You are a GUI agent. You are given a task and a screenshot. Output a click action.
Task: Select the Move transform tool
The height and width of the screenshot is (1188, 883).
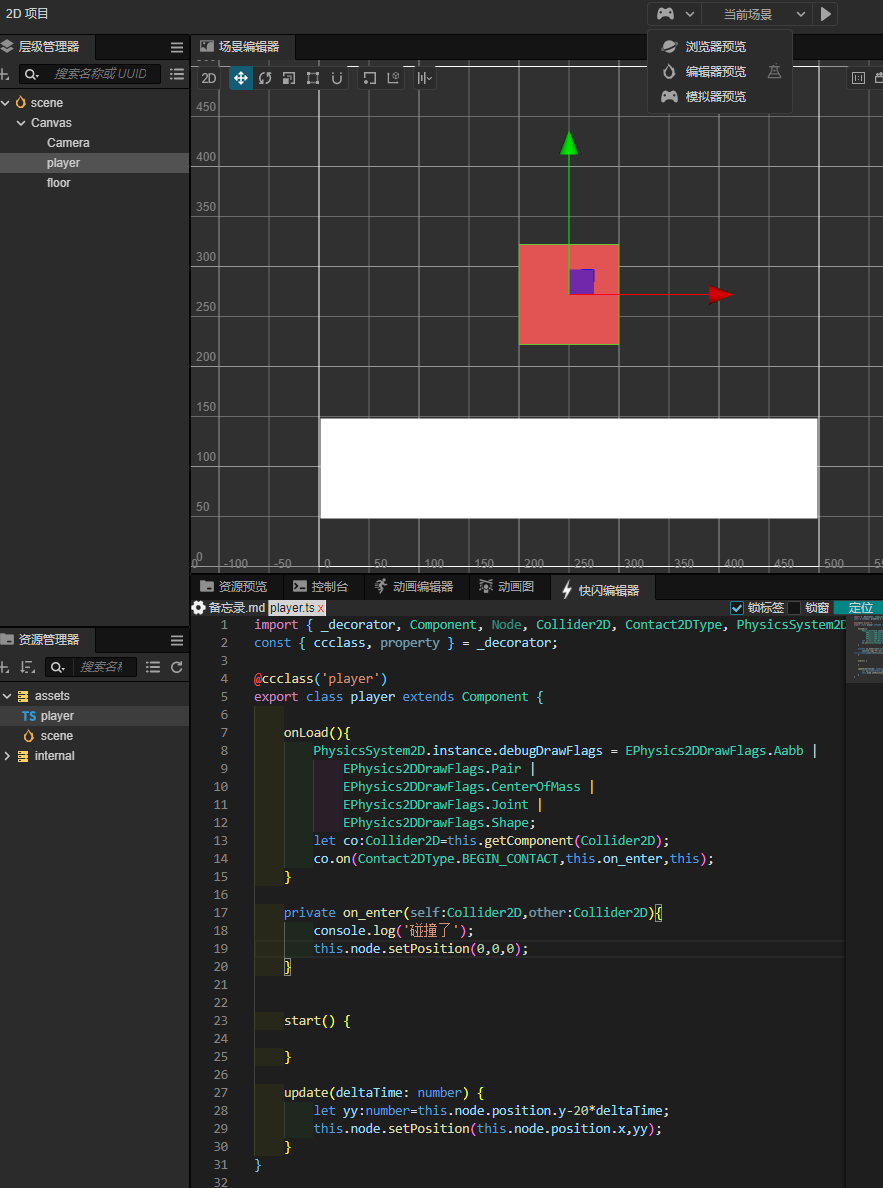point(241,78)
